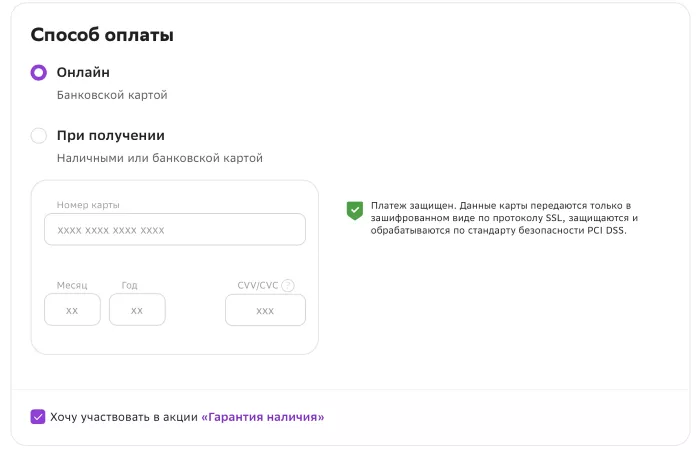Select the «Онлайн» radio button
Image resolution: width=700 pixels, height=450 pixels.
(39, 73)
